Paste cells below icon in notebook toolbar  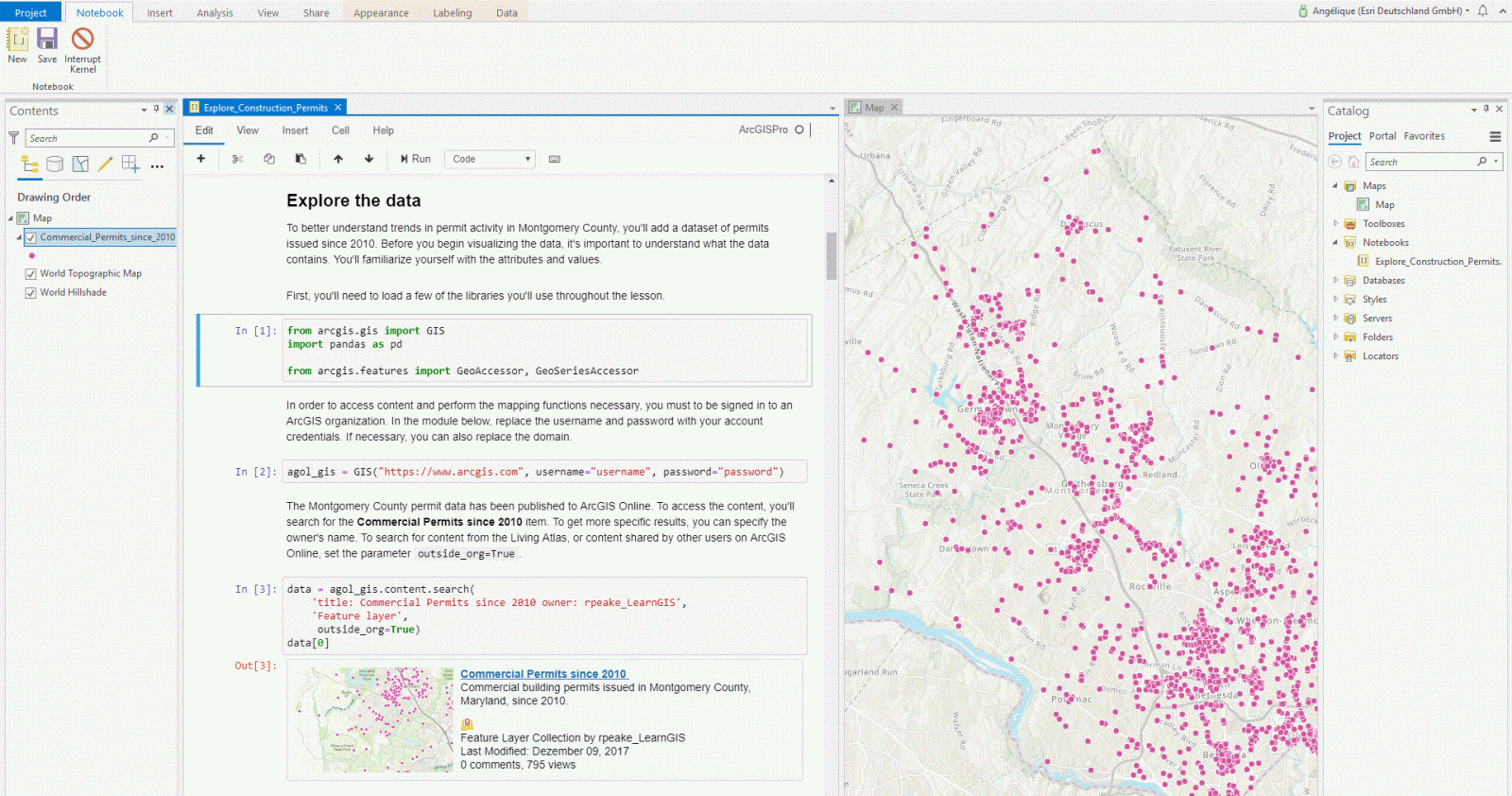pyautogui.click(x=301, y=159)
